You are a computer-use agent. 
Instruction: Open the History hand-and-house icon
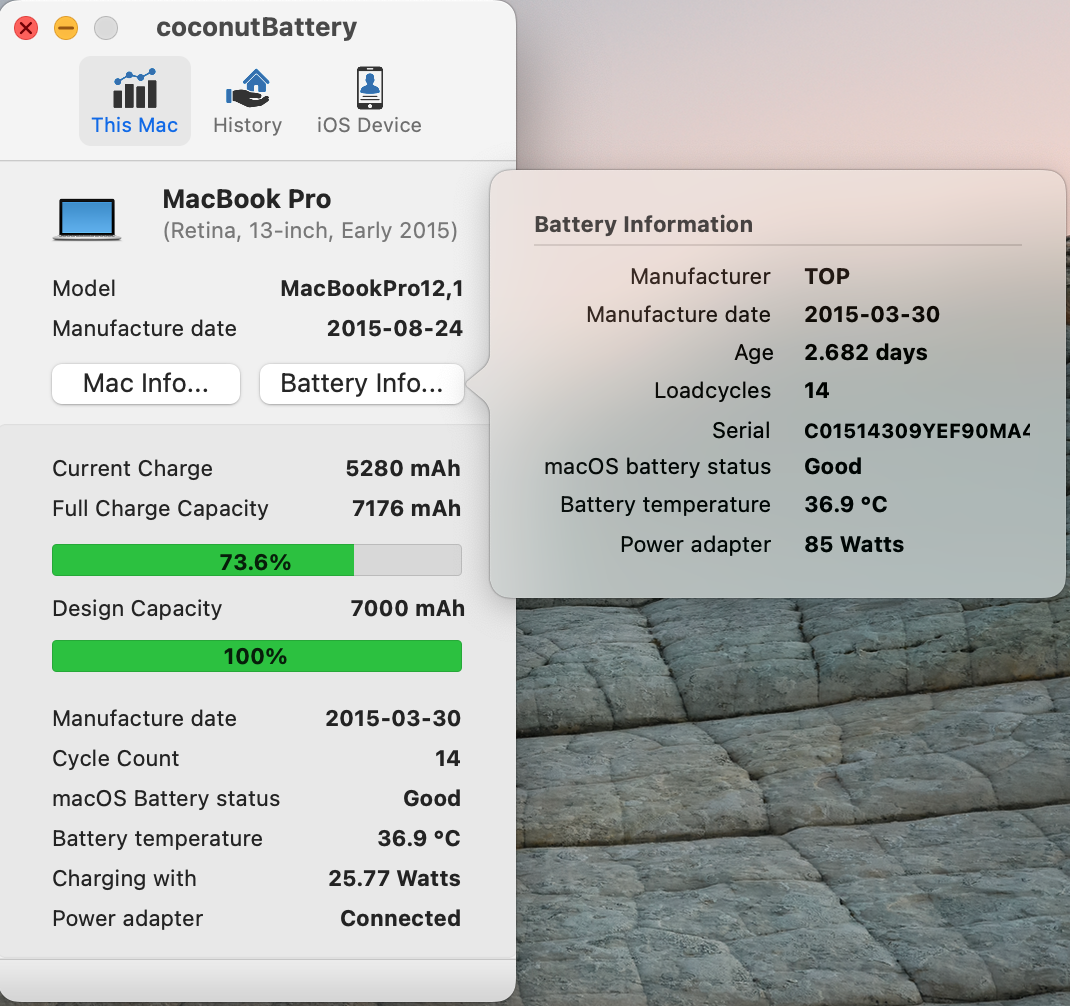(248, 88)
